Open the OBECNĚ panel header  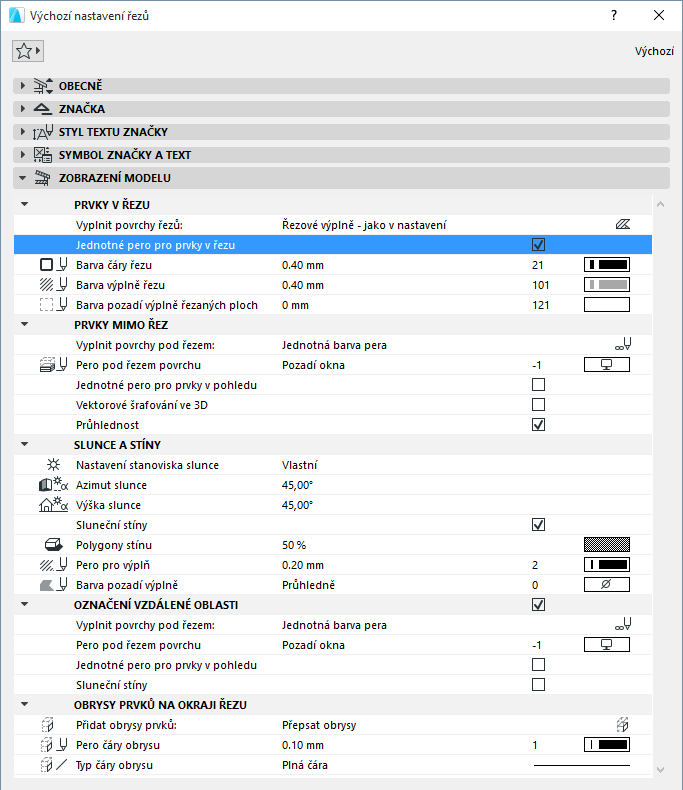(x=342, y=86)
